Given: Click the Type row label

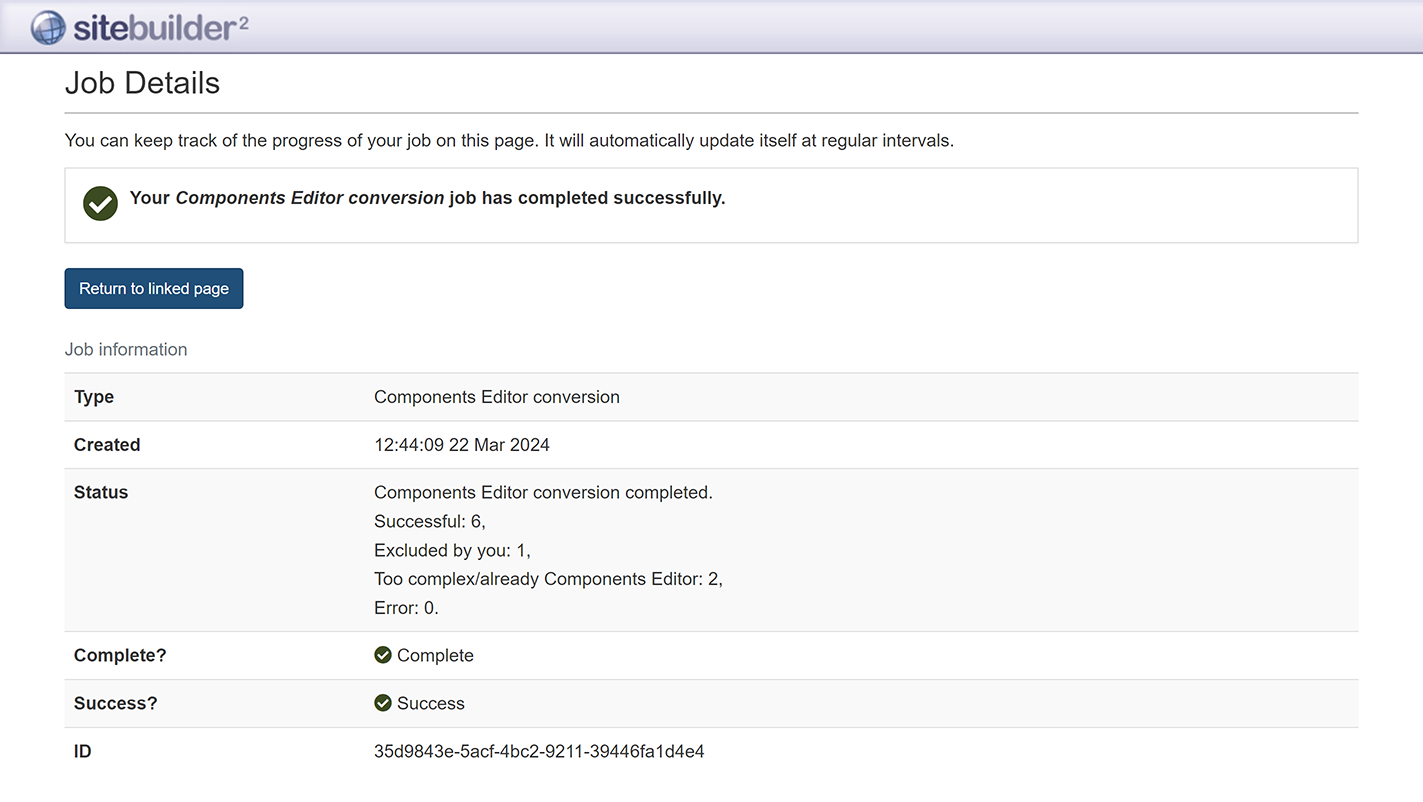Looking at the screenshot, I should coord(94,397).
